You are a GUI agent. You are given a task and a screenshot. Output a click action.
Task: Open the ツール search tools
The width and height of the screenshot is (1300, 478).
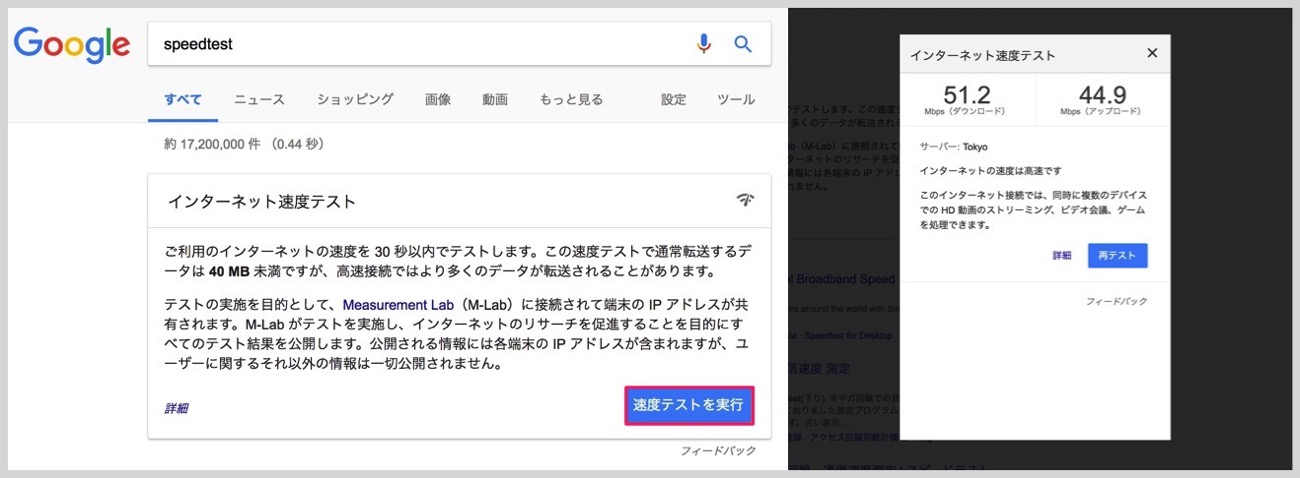(x=736, y=99)
